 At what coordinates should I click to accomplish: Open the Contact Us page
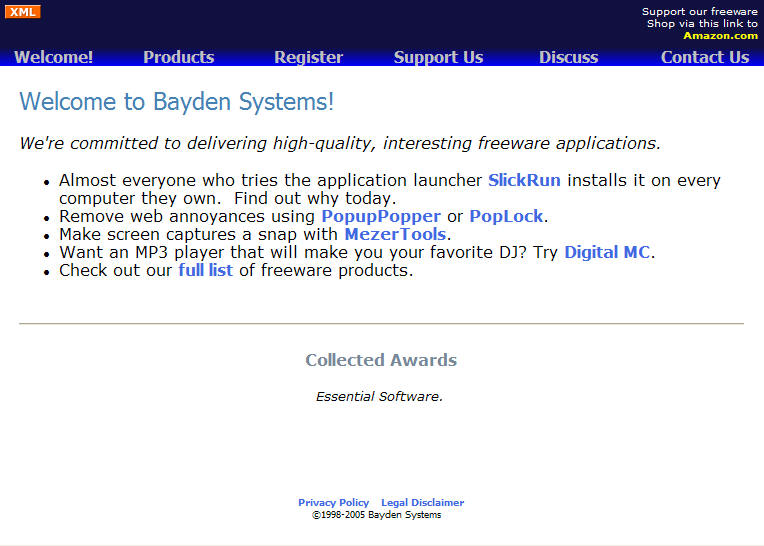(x=705, y=57)
